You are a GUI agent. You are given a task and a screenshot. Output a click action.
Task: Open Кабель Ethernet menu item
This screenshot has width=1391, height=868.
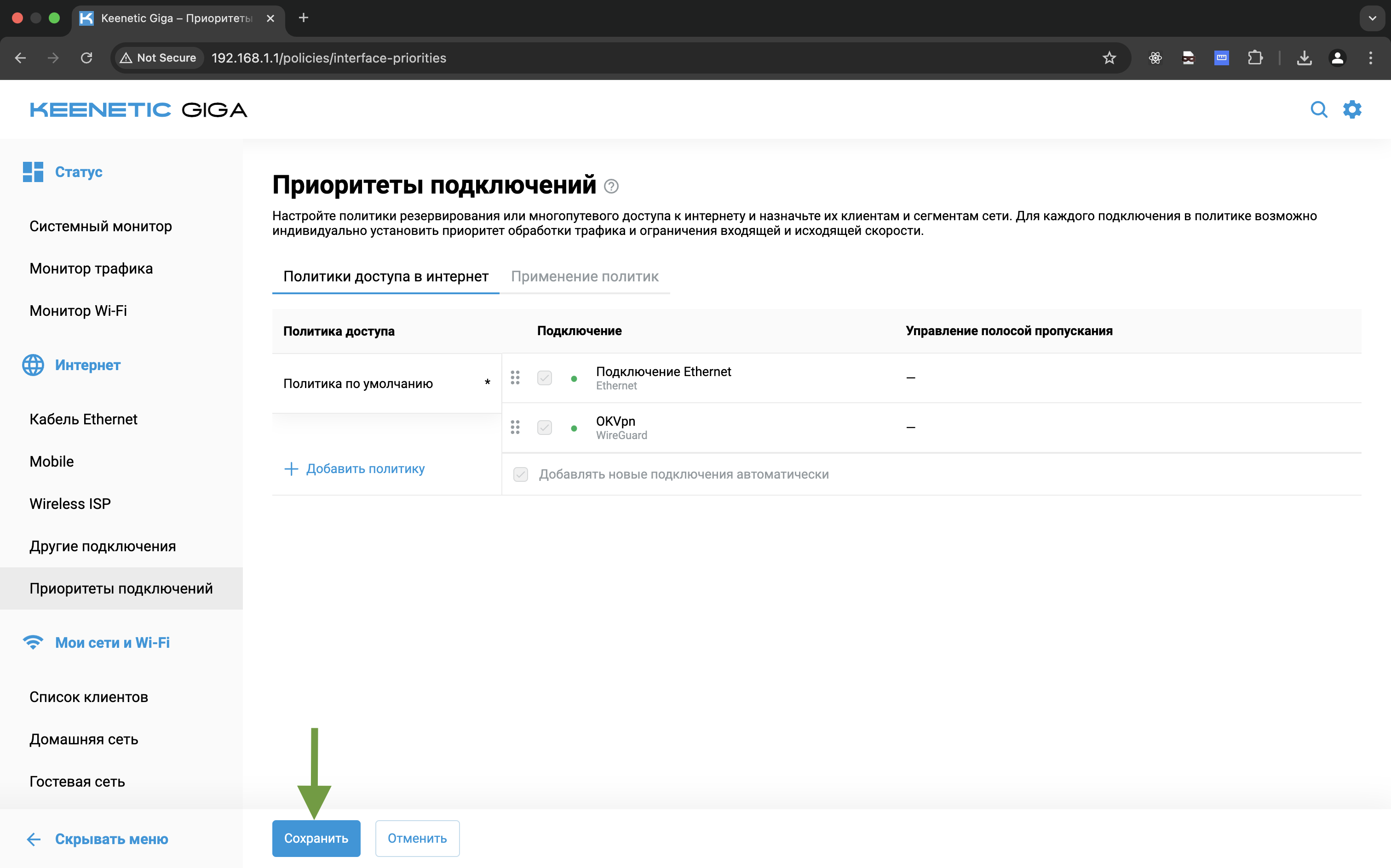pyautogui.click(x=83, y=419)
